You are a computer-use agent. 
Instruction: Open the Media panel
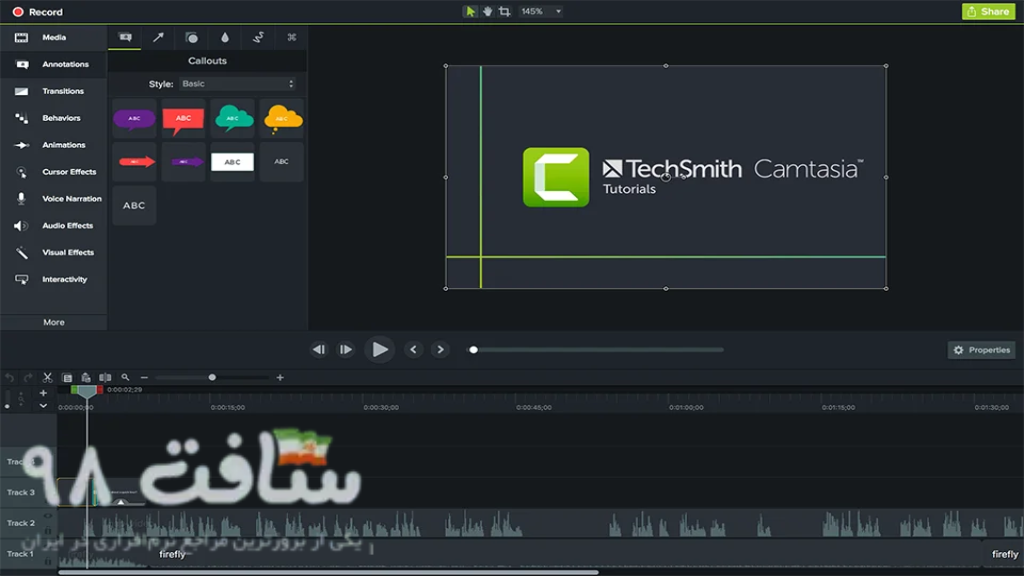(54, 37)
